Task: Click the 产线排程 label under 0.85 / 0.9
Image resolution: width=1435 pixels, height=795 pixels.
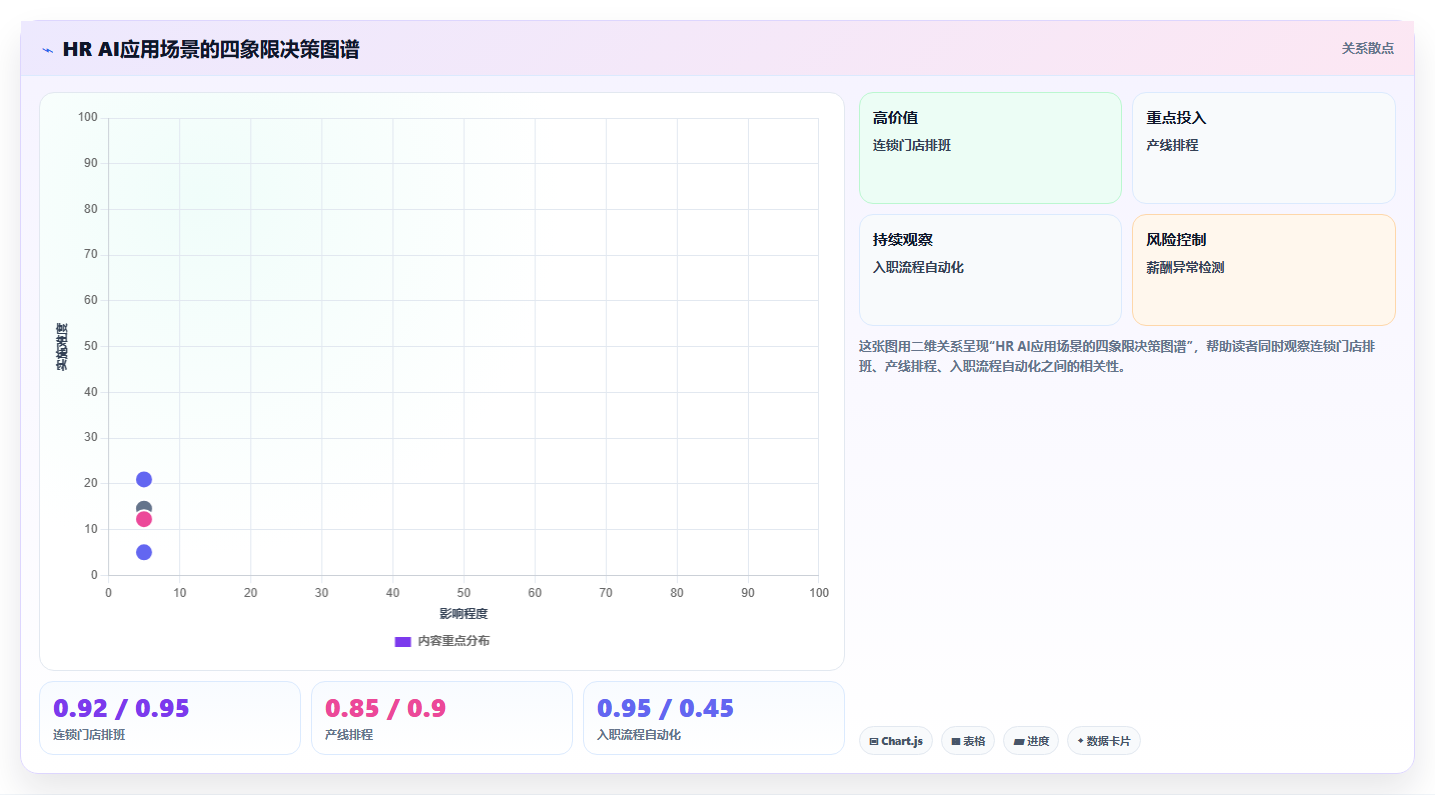Action: (x=349, y=735)
